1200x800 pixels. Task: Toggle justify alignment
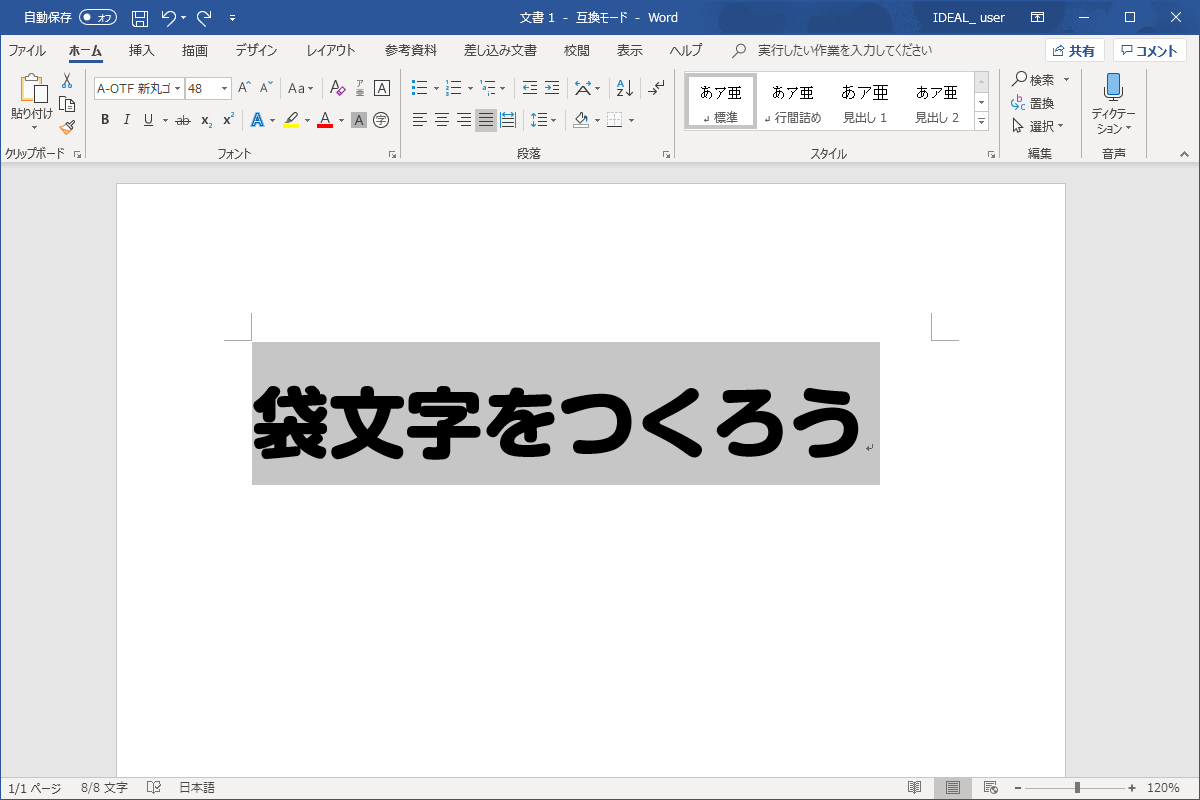pos(486,120)
